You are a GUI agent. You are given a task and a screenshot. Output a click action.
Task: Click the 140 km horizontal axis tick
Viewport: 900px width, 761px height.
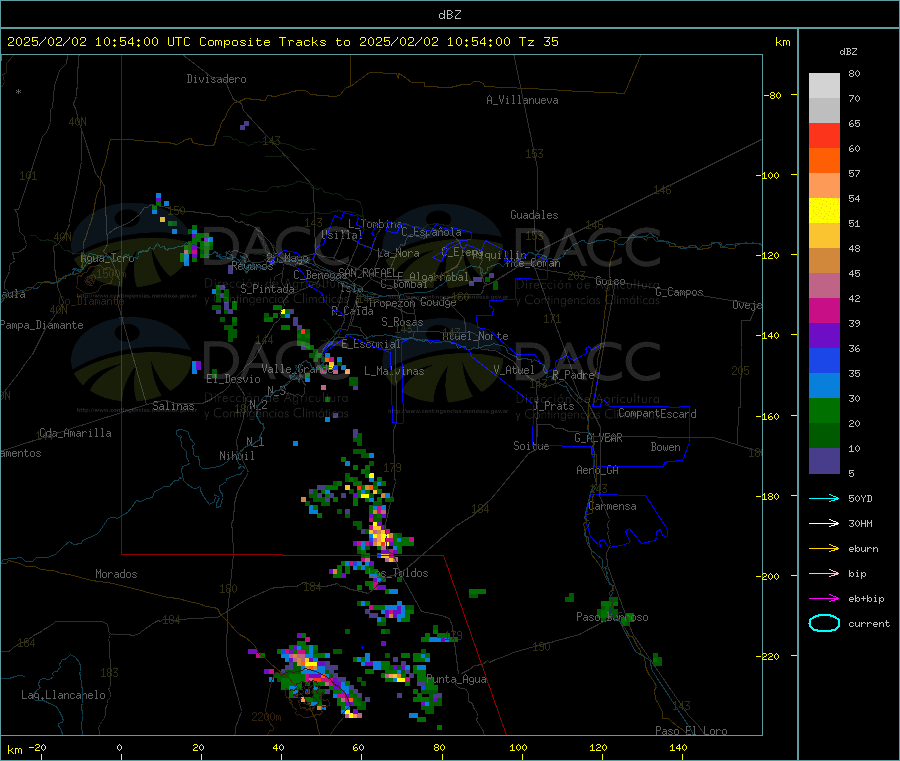click(x=678, y=747)
